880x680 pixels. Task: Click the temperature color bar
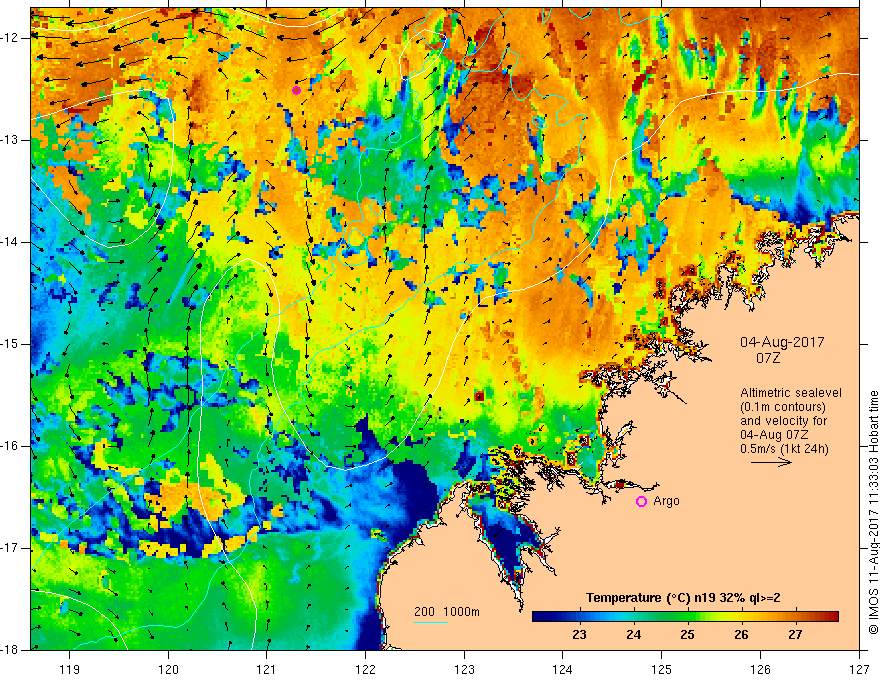pyautogui.click(x=685, y=617)
